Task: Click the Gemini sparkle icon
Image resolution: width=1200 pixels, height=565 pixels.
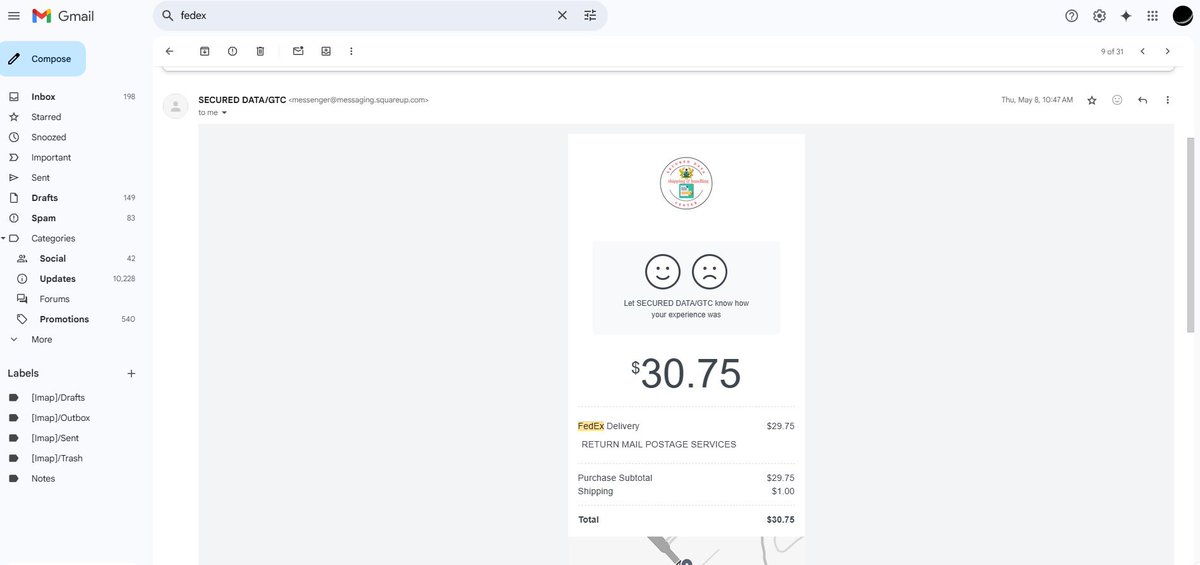Action: (x=1126, y=16)
